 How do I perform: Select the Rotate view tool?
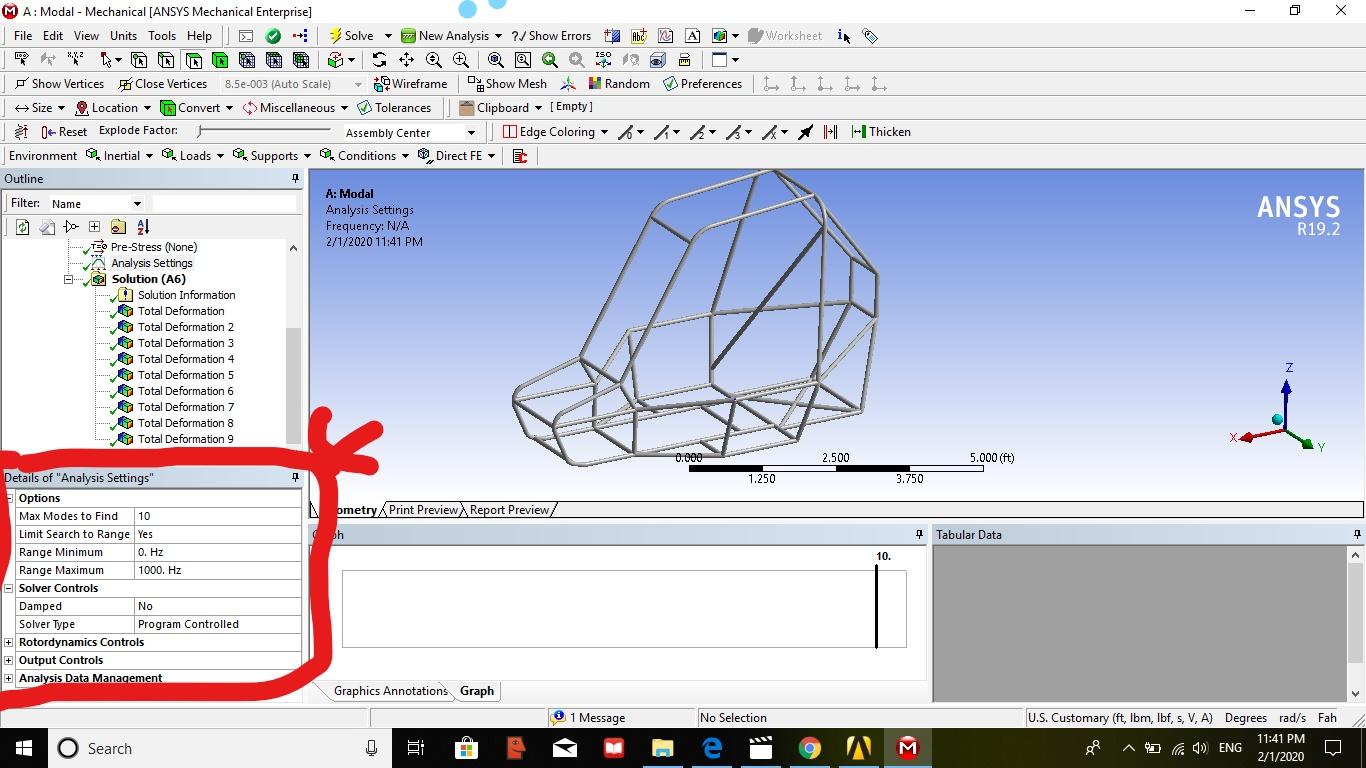379,60
